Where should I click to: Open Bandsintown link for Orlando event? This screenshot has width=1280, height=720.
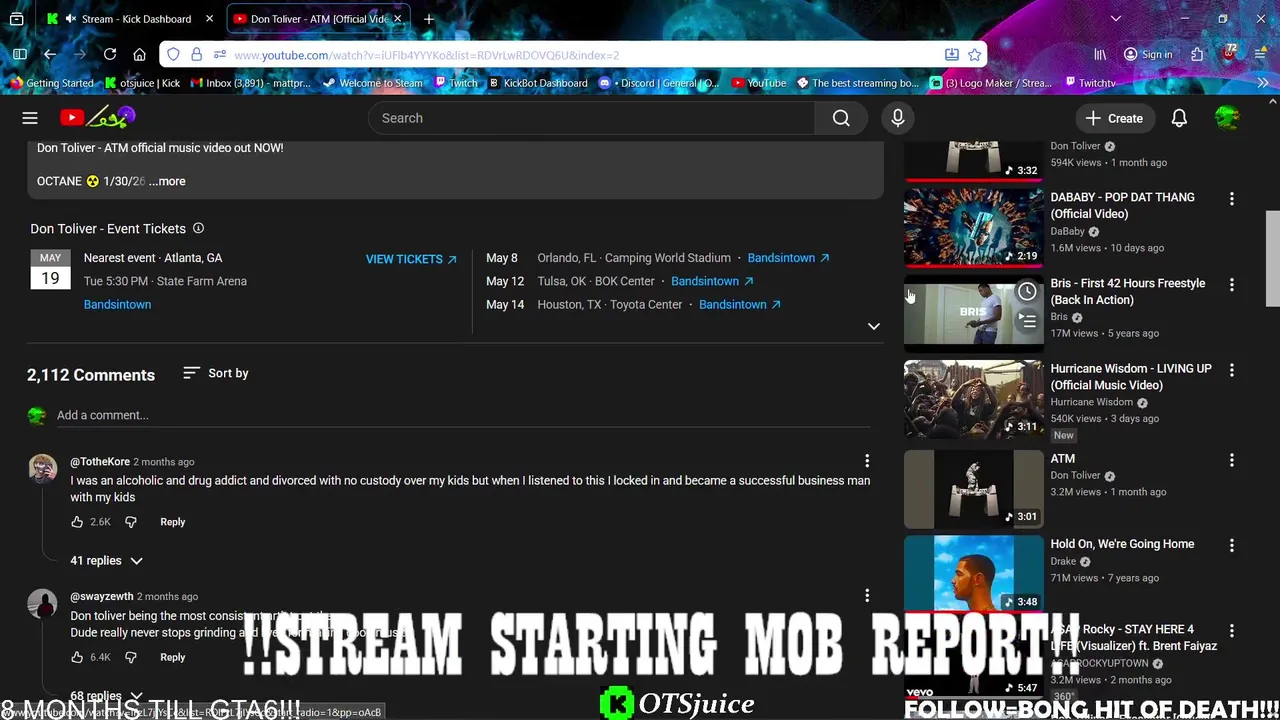click(x=788, y=258)
